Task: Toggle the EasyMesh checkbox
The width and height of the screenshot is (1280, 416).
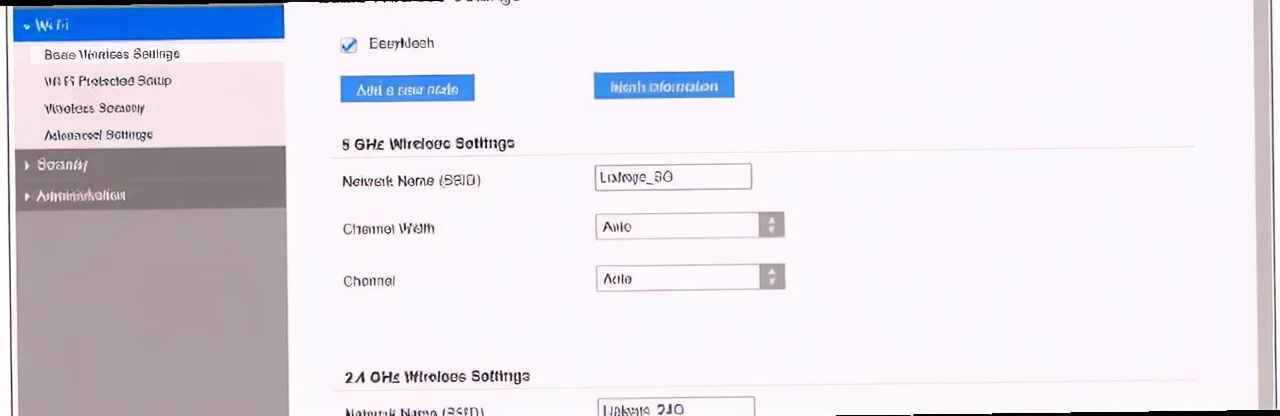Action: [x=349, y=45]
